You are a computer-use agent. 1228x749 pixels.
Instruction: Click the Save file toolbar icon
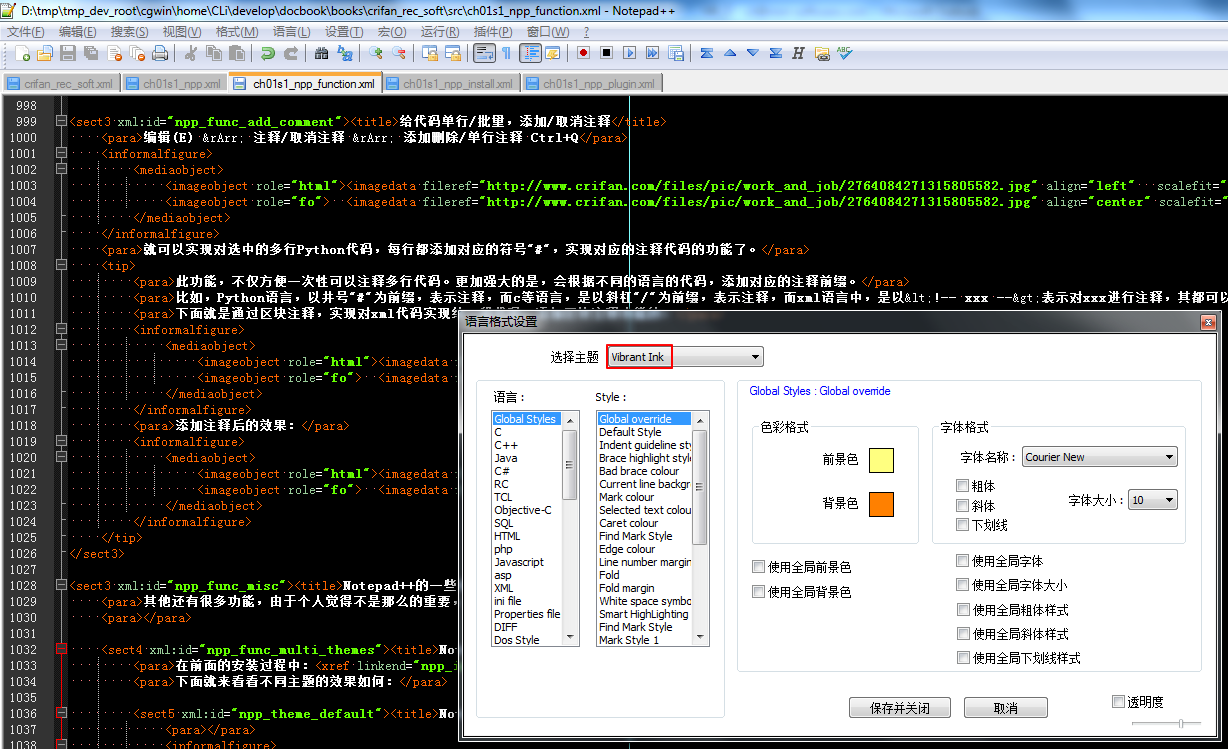[x=67, y=53]
